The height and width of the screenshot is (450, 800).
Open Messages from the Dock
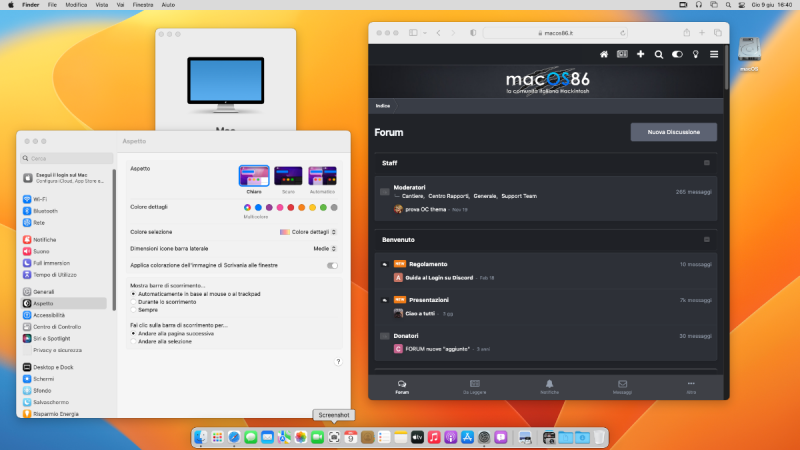[x=251, y=437]
